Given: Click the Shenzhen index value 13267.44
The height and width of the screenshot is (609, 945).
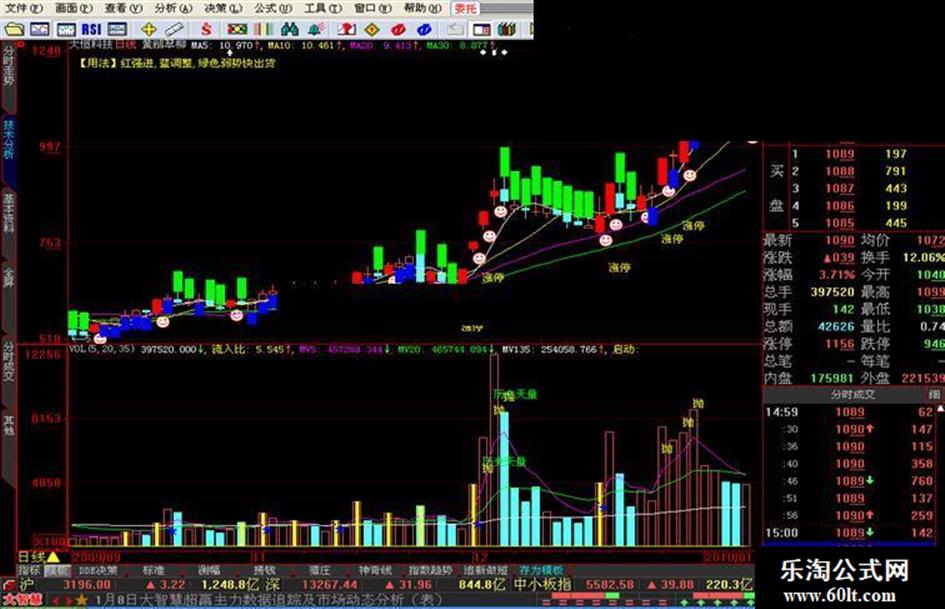Looking at the screenshot, I should (x=329, y=584).
